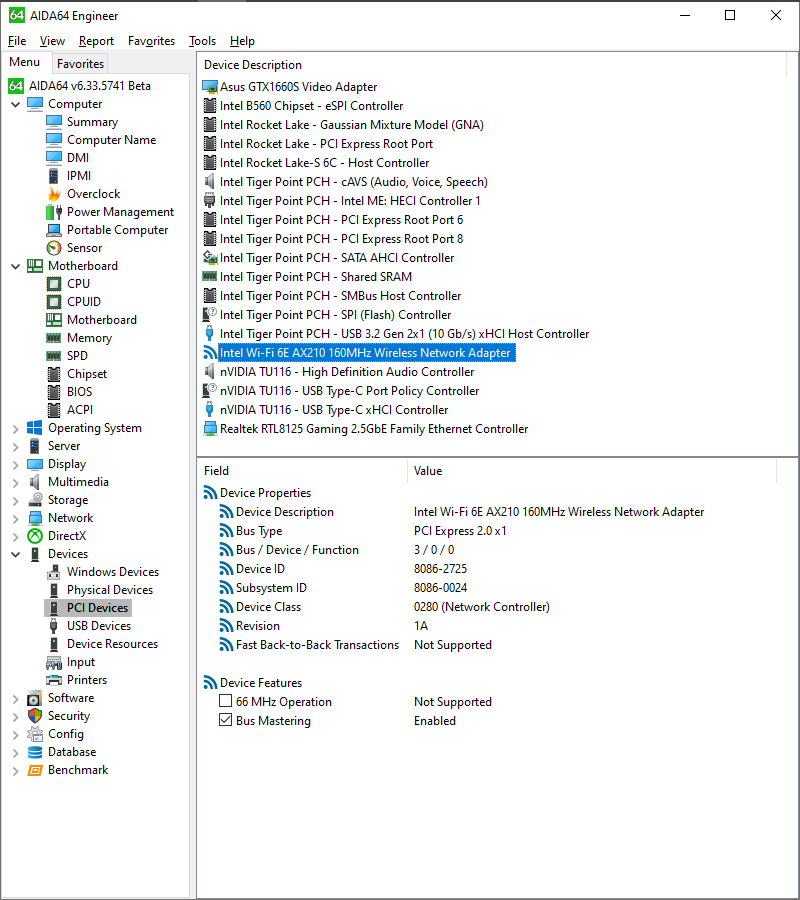Open the Favorites menu in menu bar
800x900 pixels.
pyautogui.click(x=152, y=41)
